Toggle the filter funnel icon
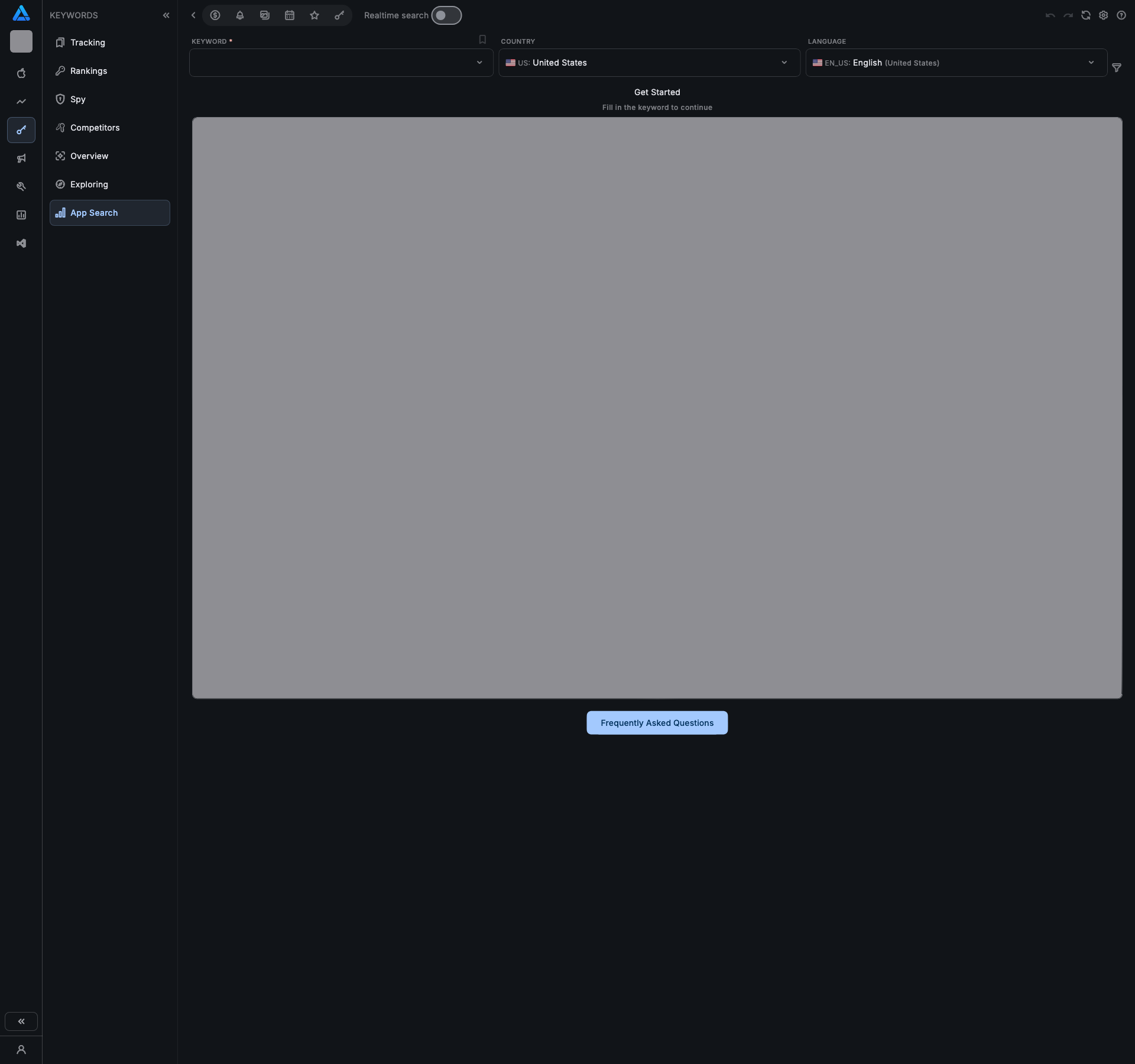Image resolution: width=1135 pixels, height=1064 pixels. 1117,68
